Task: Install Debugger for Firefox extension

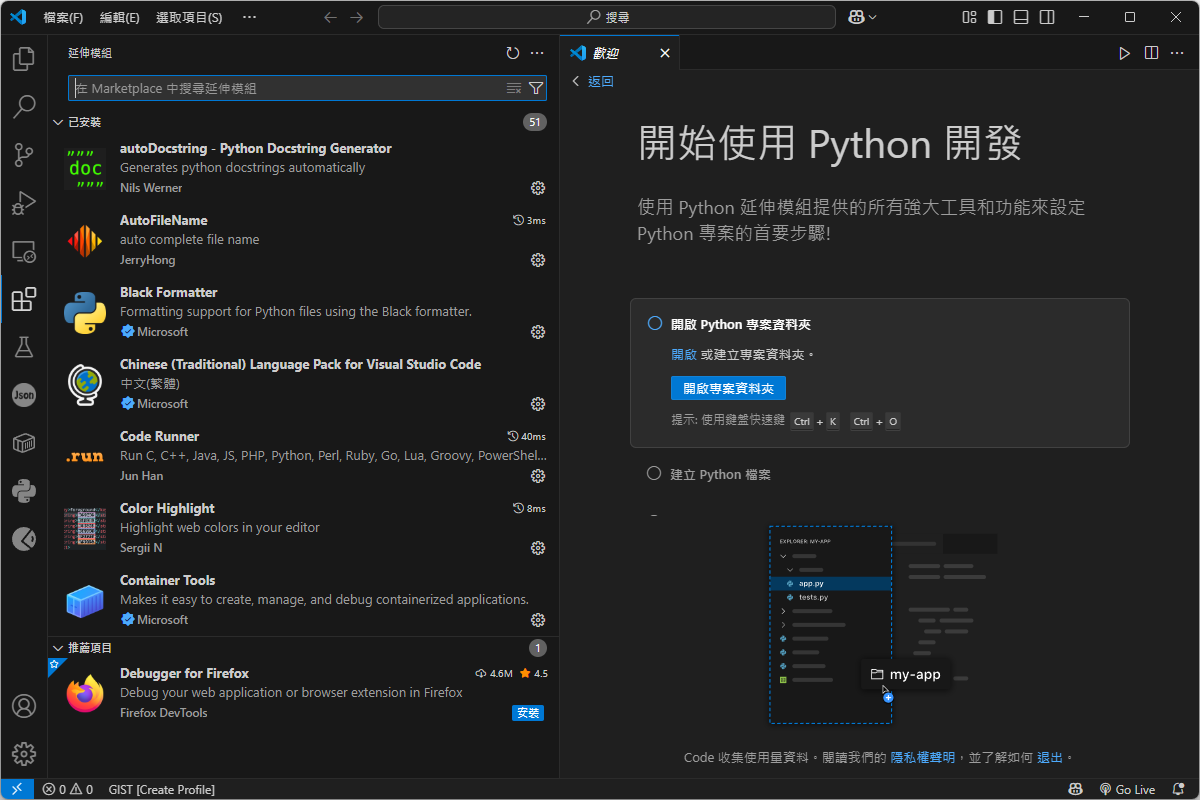Action: click(528, 713)
